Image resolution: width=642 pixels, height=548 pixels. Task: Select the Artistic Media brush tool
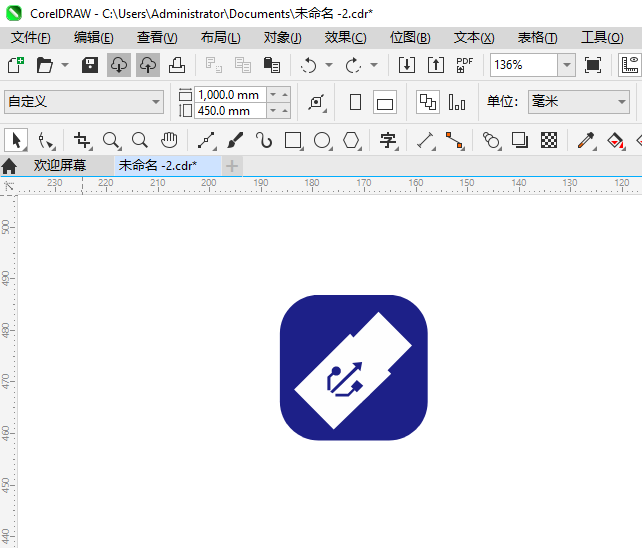tap(235, 140)
